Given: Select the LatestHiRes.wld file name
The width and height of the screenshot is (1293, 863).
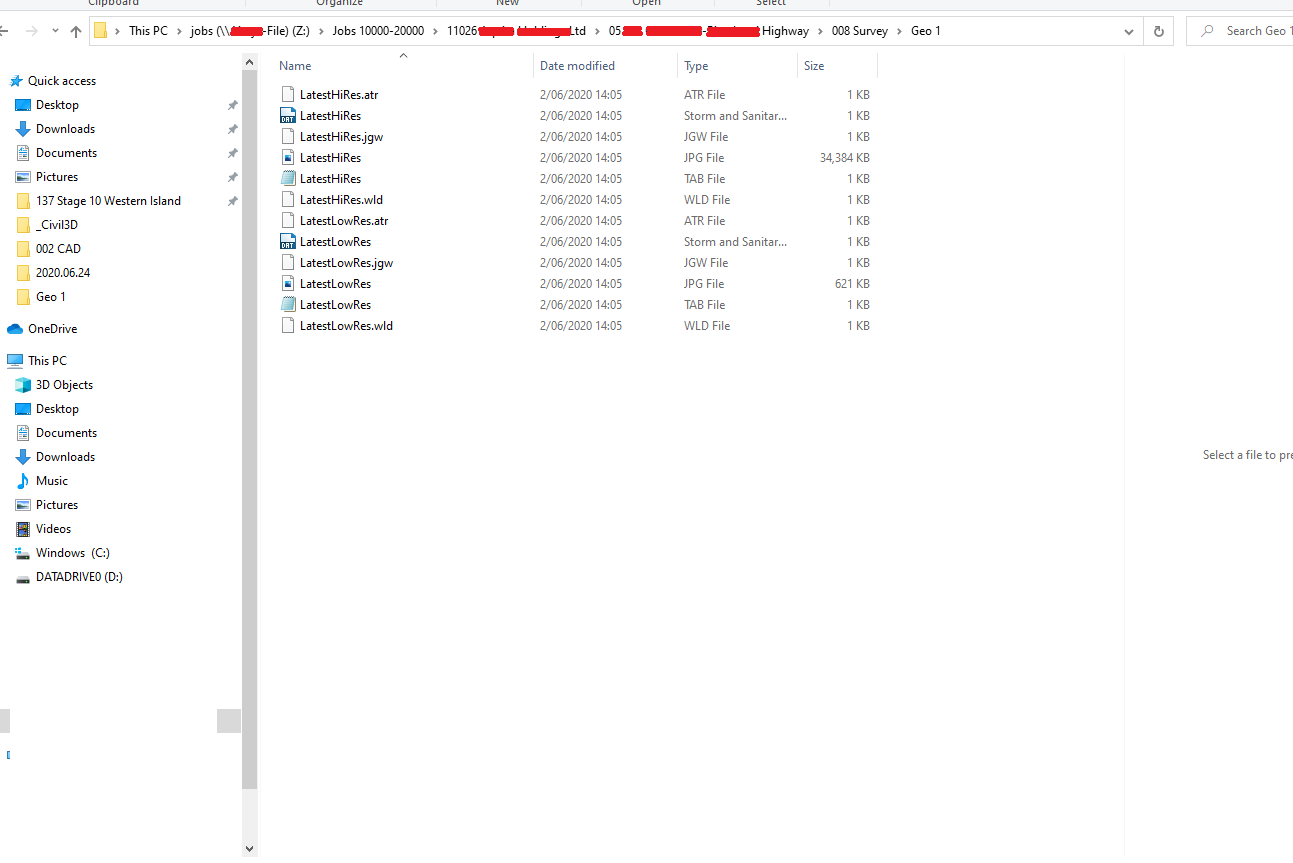Looking at the screenshot, I should point(341,200).
